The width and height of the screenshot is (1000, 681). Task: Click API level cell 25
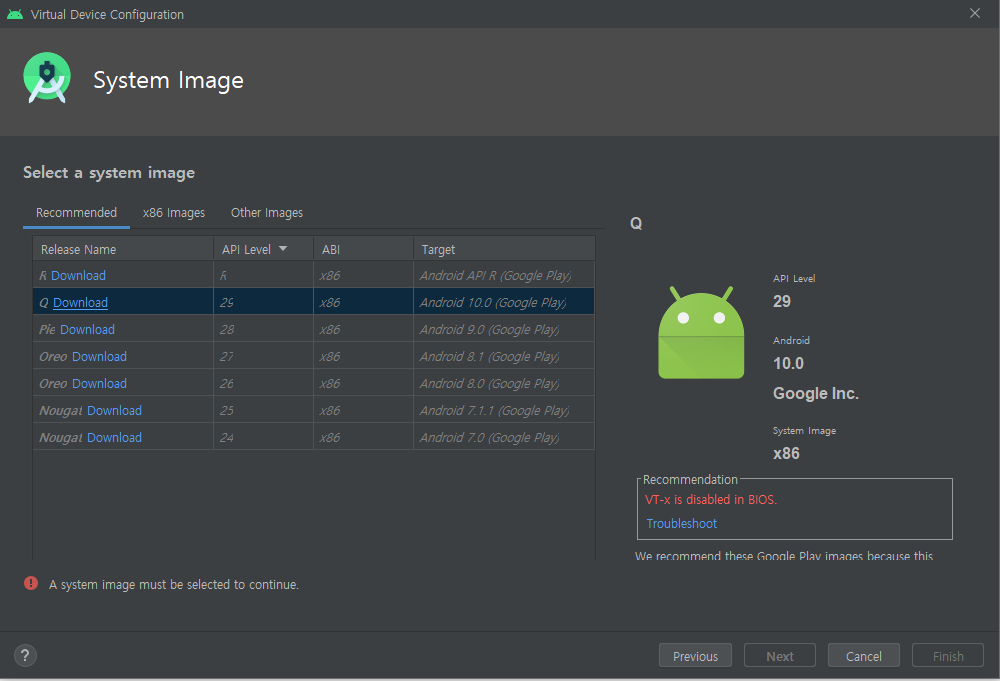263,411
